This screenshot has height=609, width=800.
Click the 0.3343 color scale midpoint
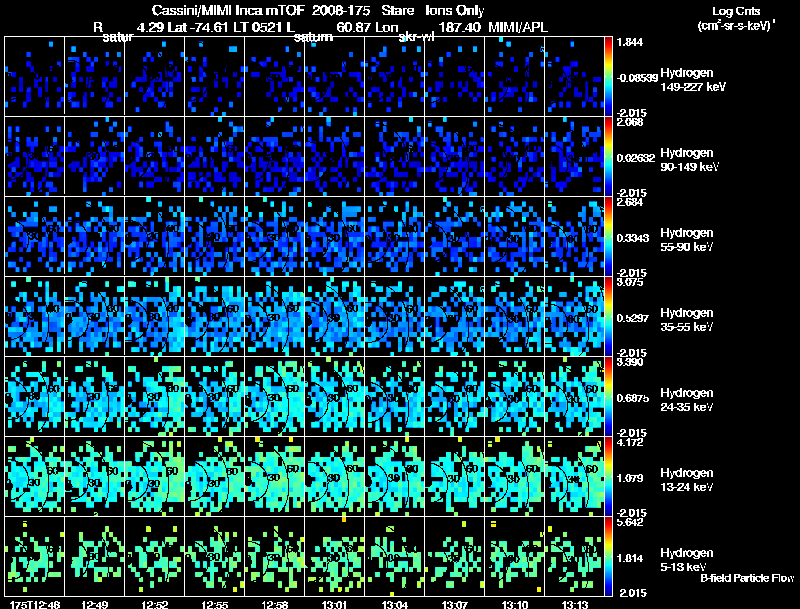pyautogui.click(x=633, y=238)
